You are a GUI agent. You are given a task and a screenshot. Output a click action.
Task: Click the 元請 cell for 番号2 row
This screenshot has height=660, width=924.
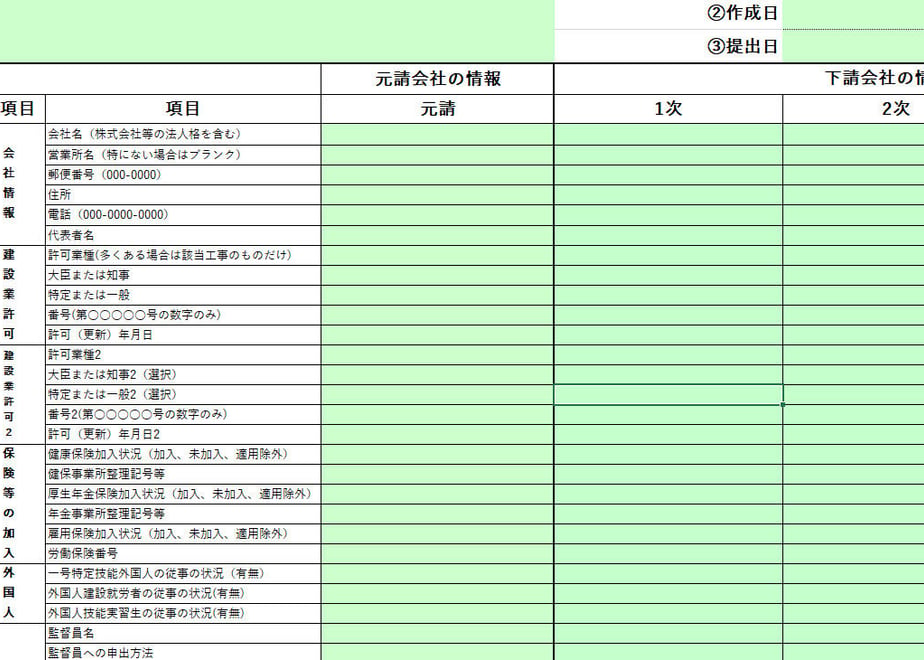[x=438, y=415]
